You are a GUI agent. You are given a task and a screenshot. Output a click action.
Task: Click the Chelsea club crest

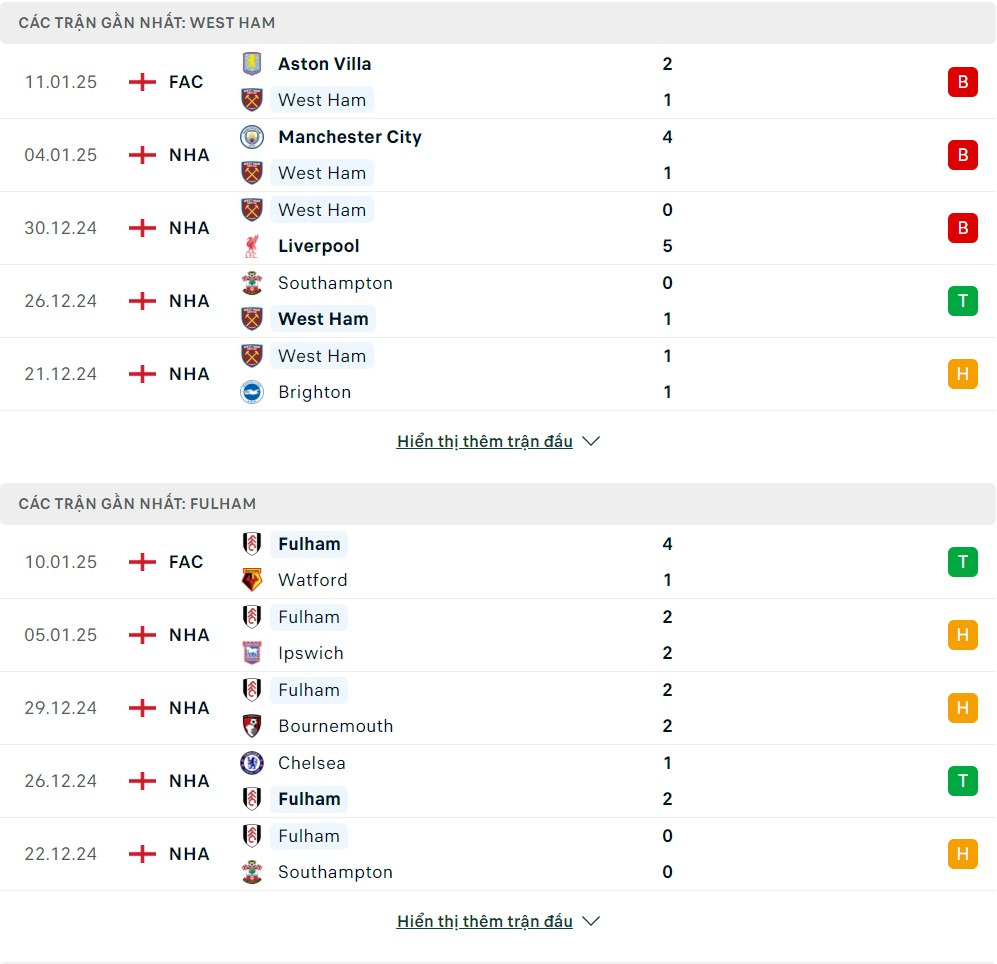pyautogui.click(x=252, y=763)
